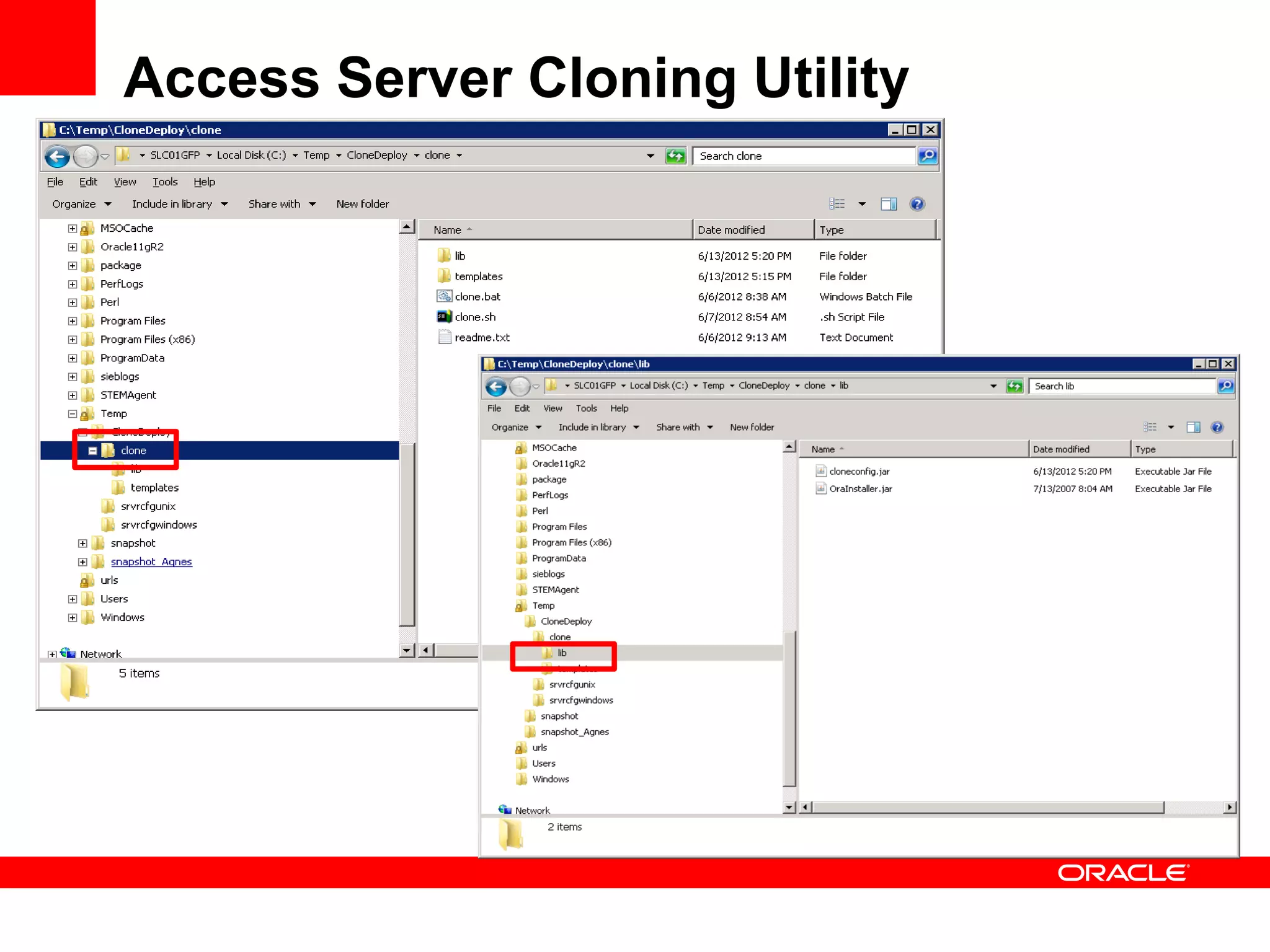Screen dimensions: 1270x952
Task: Click New folder in the lib window toolbar
Action: (x=752, y=427)
